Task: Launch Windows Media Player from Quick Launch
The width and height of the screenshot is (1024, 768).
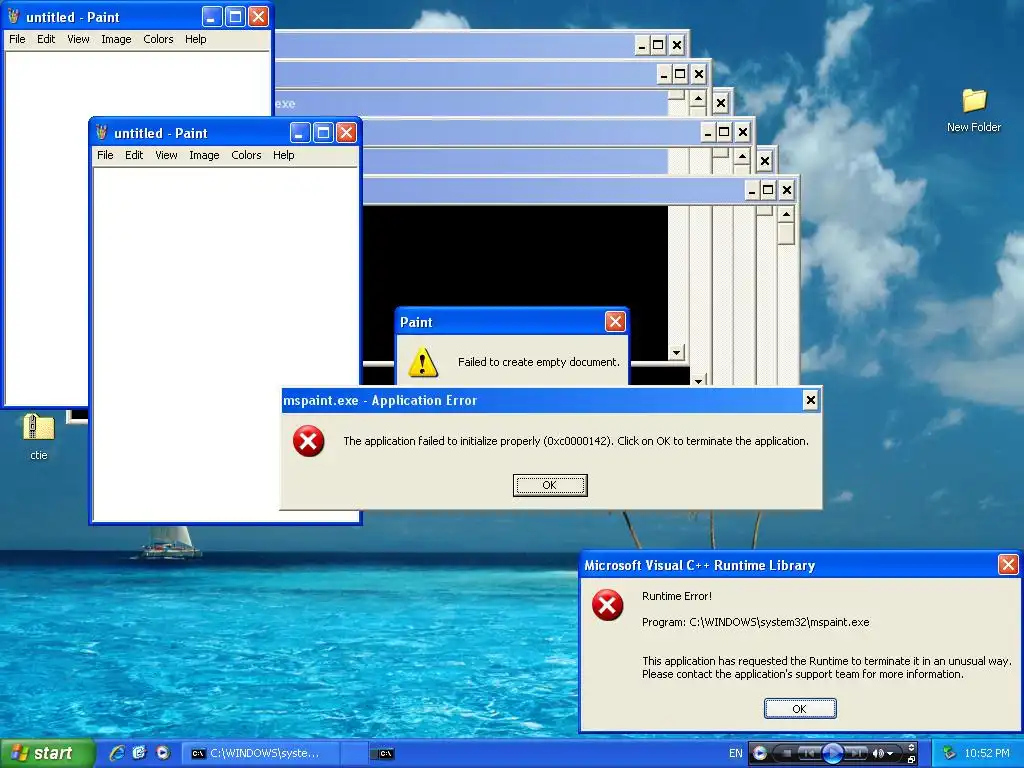Action: [163, 753]
